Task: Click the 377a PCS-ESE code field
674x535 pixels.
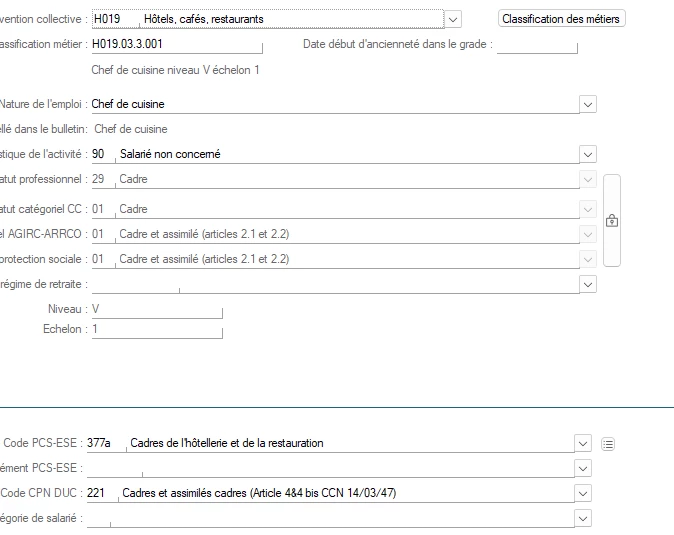Action: pyautogui.click(x=106, y=443)
